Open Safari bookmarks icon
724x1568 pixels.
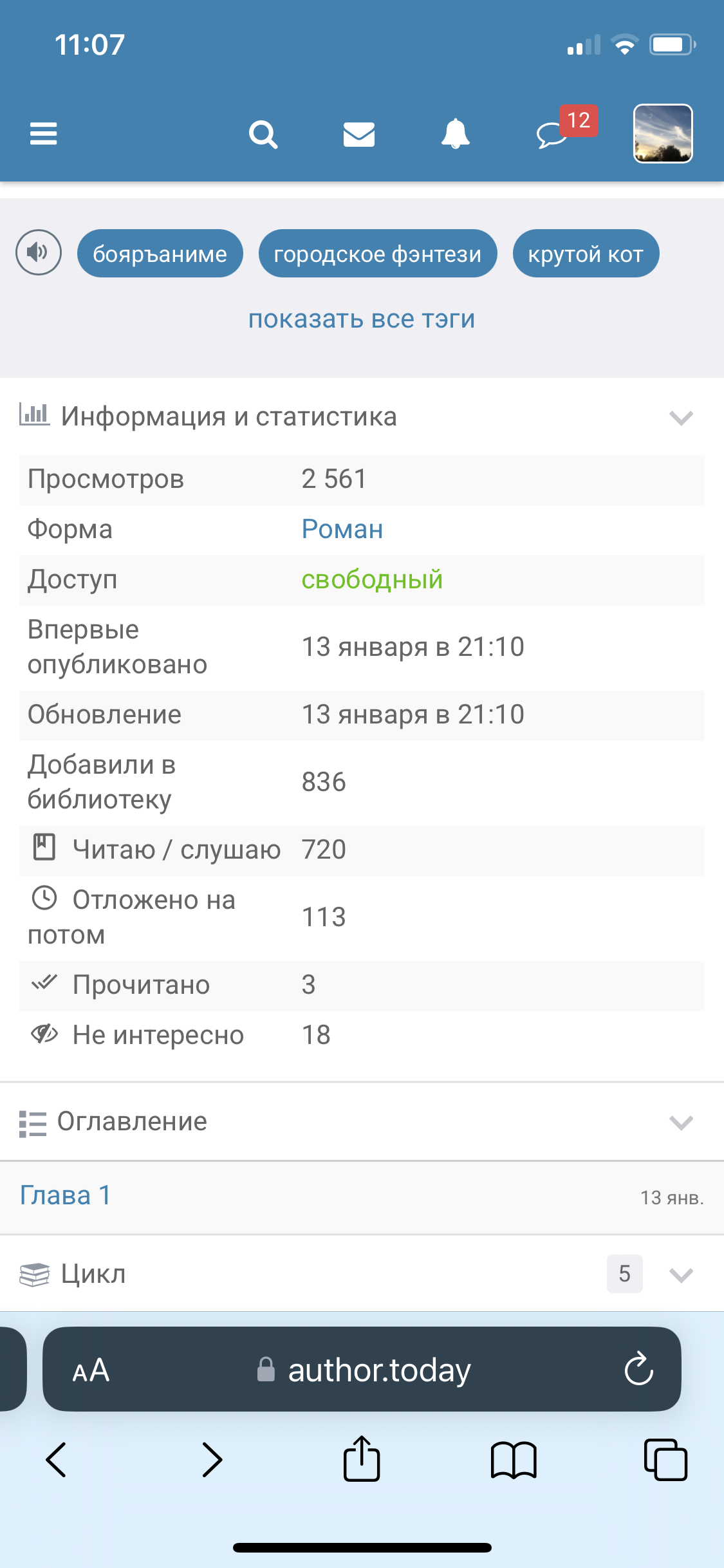[x=513, y=1459]
